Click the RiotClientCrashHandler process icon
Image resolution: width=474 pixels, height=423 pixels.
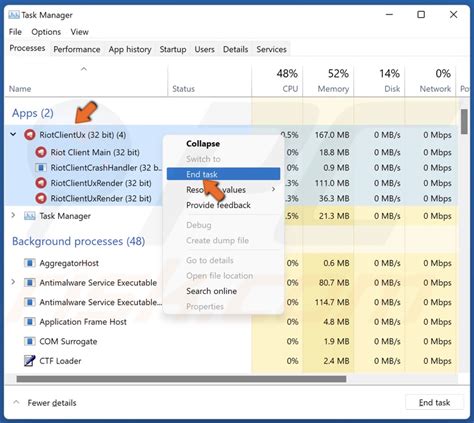[41, 168]
